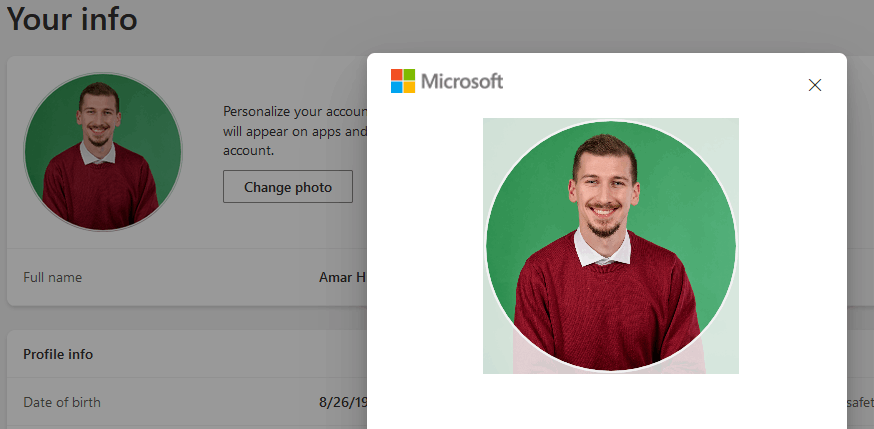Click the name value Amar H
This screenshot has height=429, width=874.
(343, 277)
